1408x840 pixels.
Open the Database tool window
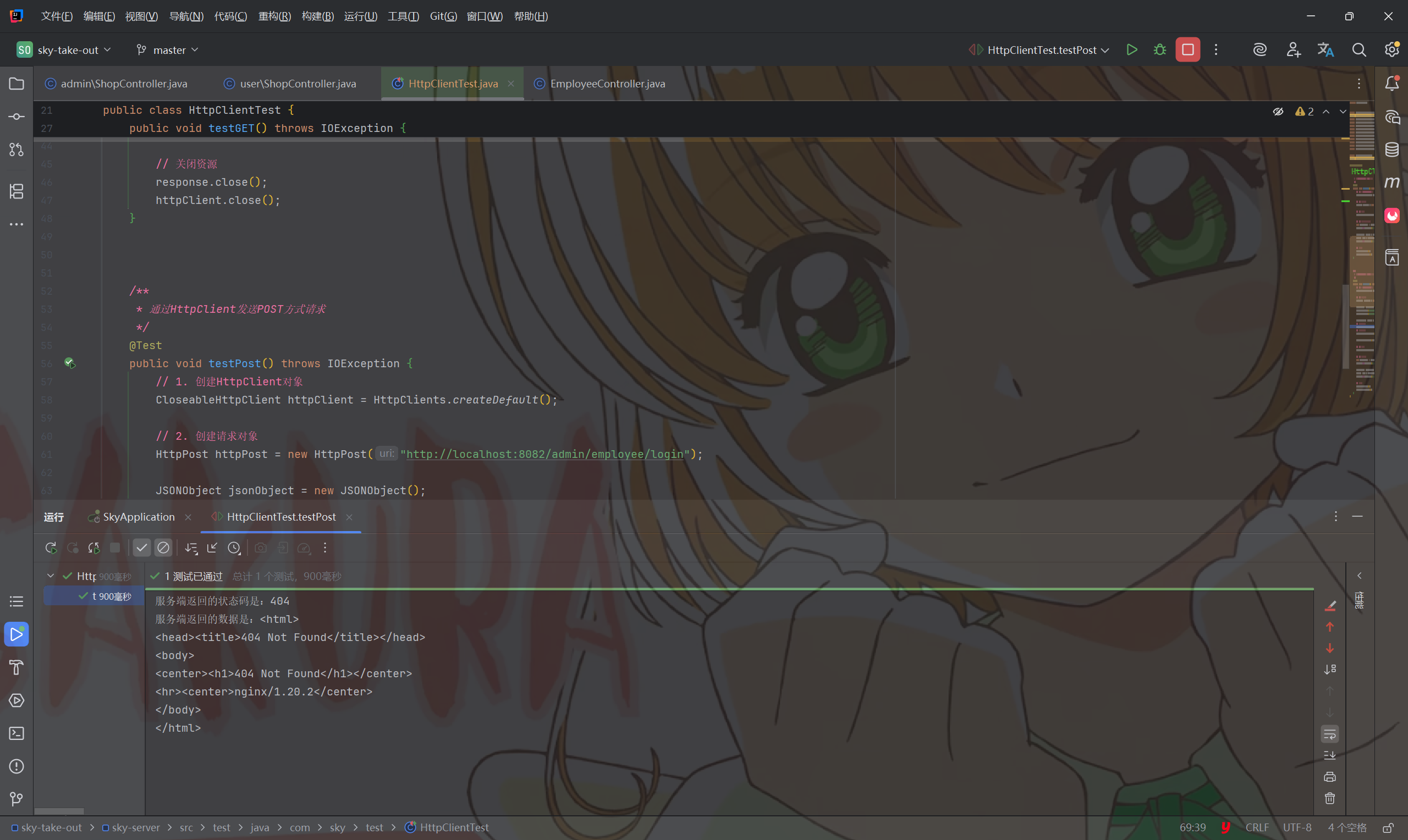tap(1391, 150)
